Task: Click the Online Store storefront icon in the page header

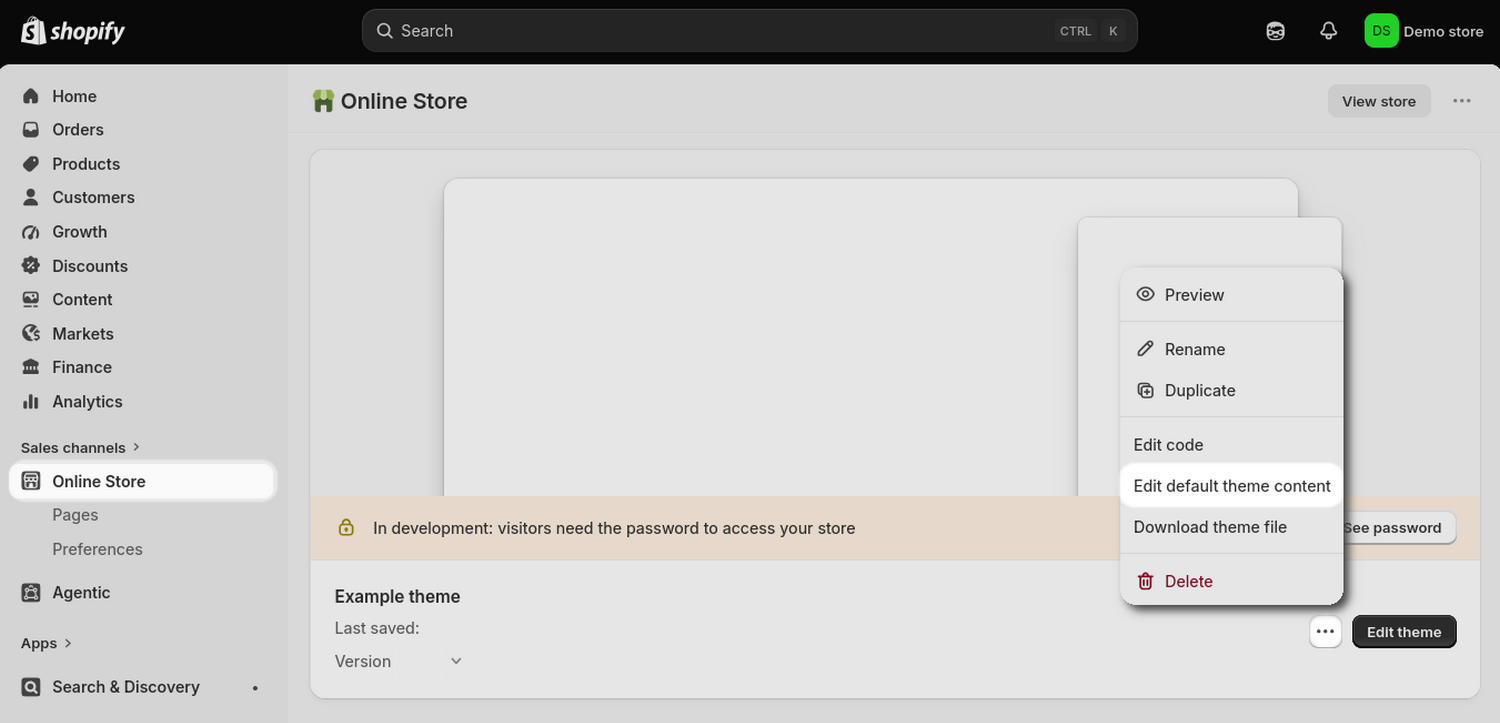Action: [323, 101]
